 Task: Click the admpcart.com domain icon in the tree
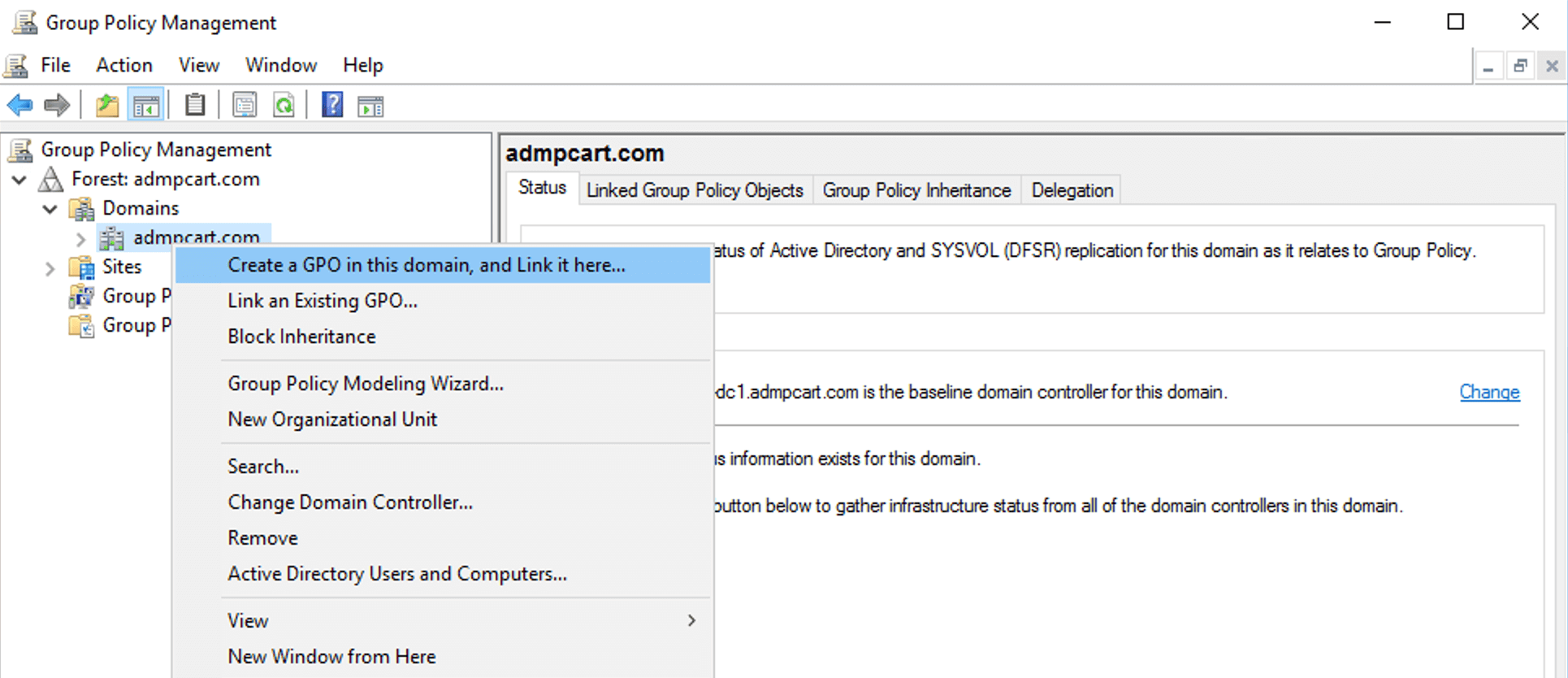[112, 237]
